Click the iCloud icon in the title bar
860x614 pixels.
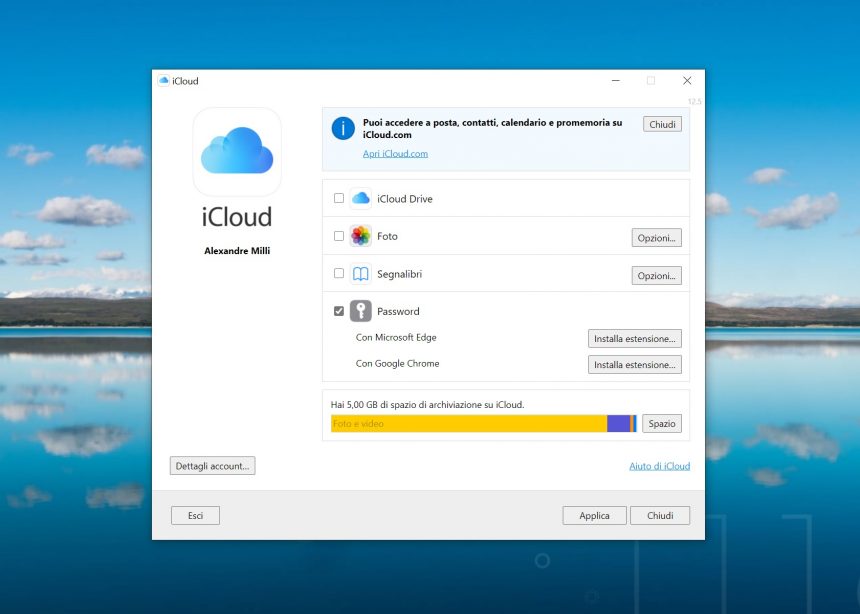163,81
